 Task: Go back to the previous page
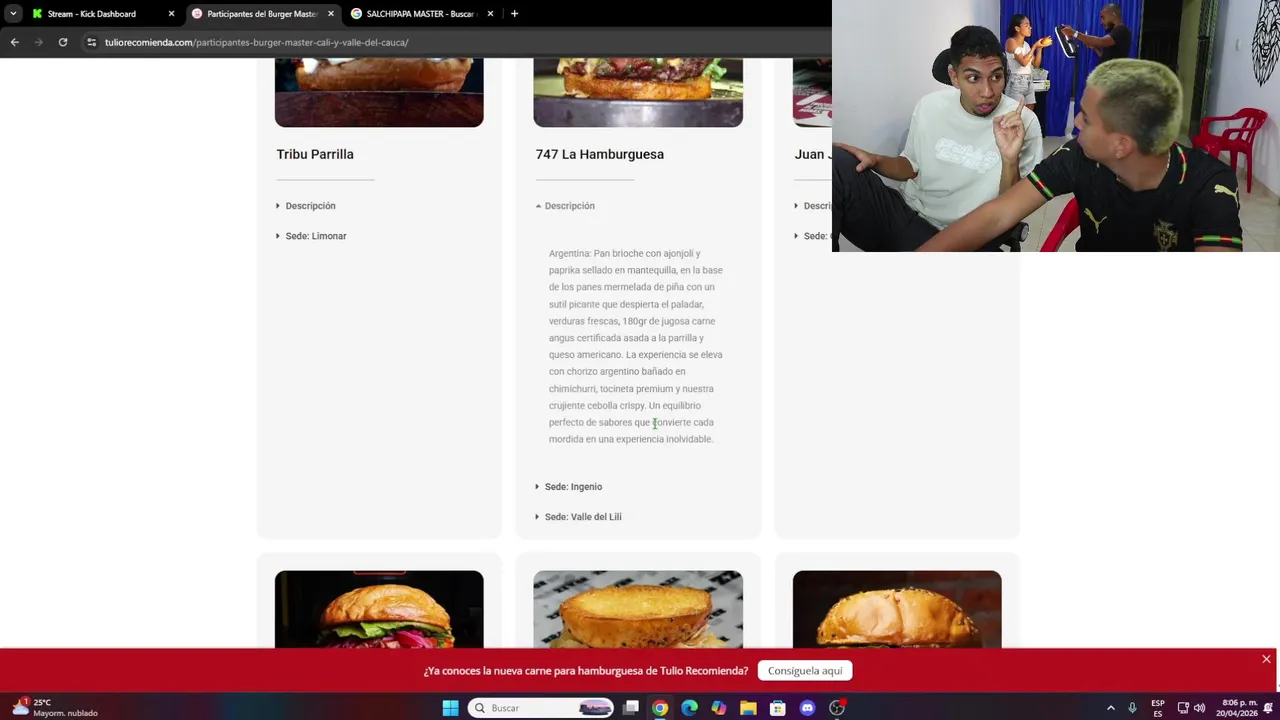click(14, 42)
